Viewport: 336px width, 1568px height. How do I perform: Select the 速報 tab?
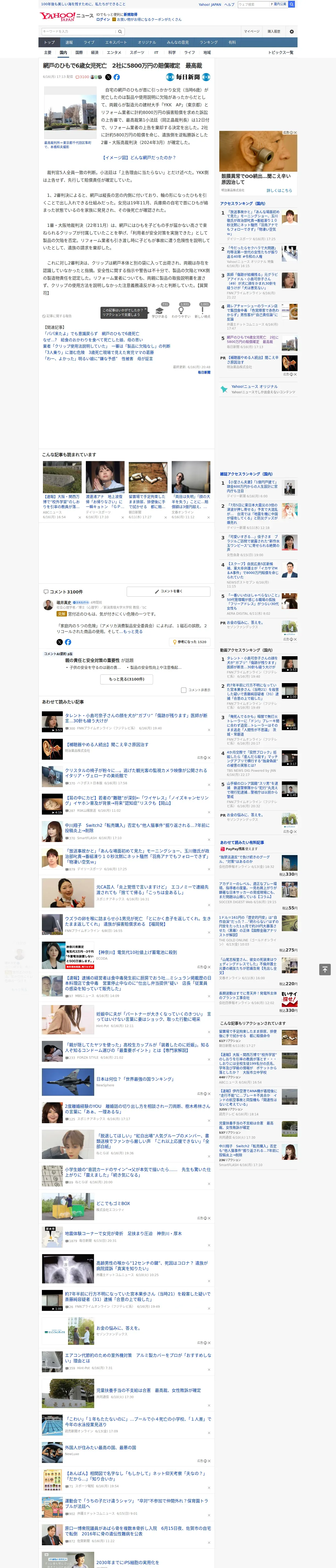69,43
